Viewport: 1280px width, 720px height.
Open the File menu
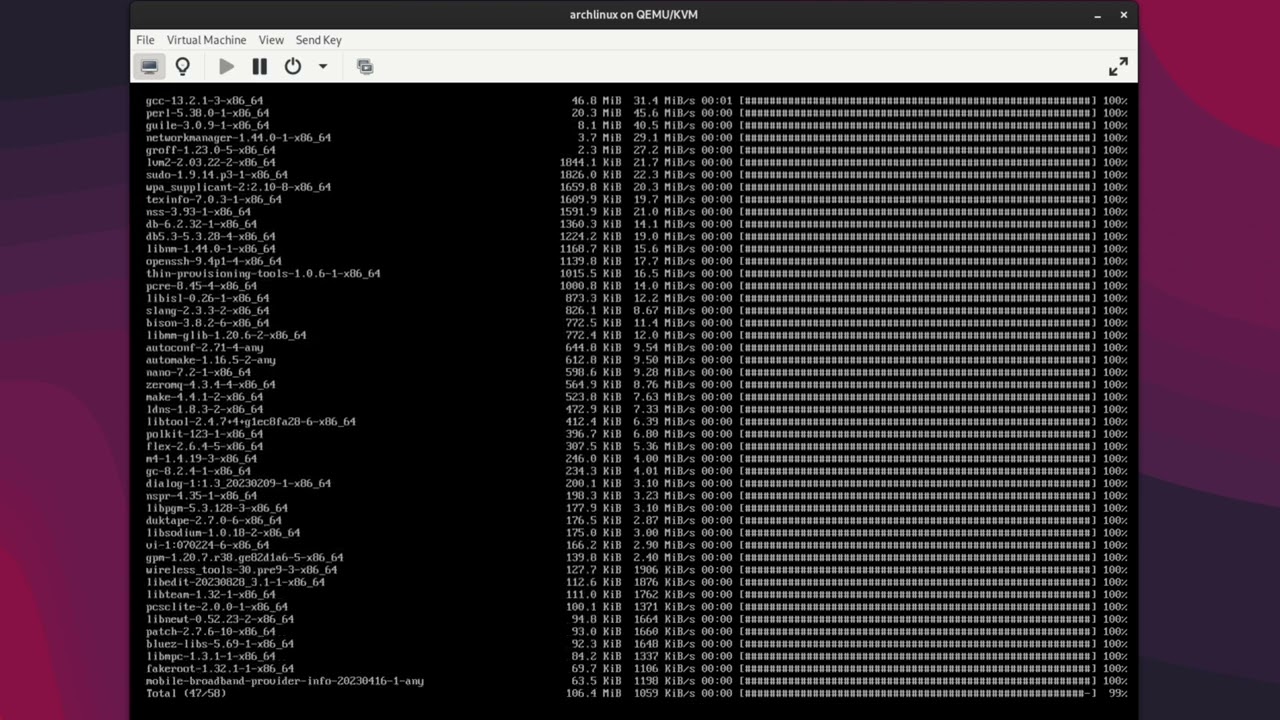click(145, 40)
